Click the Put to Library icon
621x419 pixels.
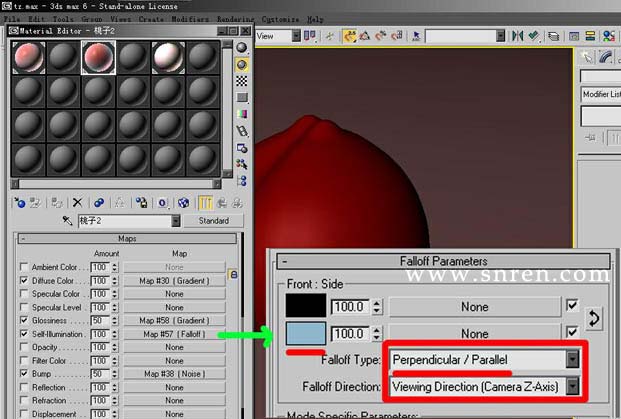[141, 203]
